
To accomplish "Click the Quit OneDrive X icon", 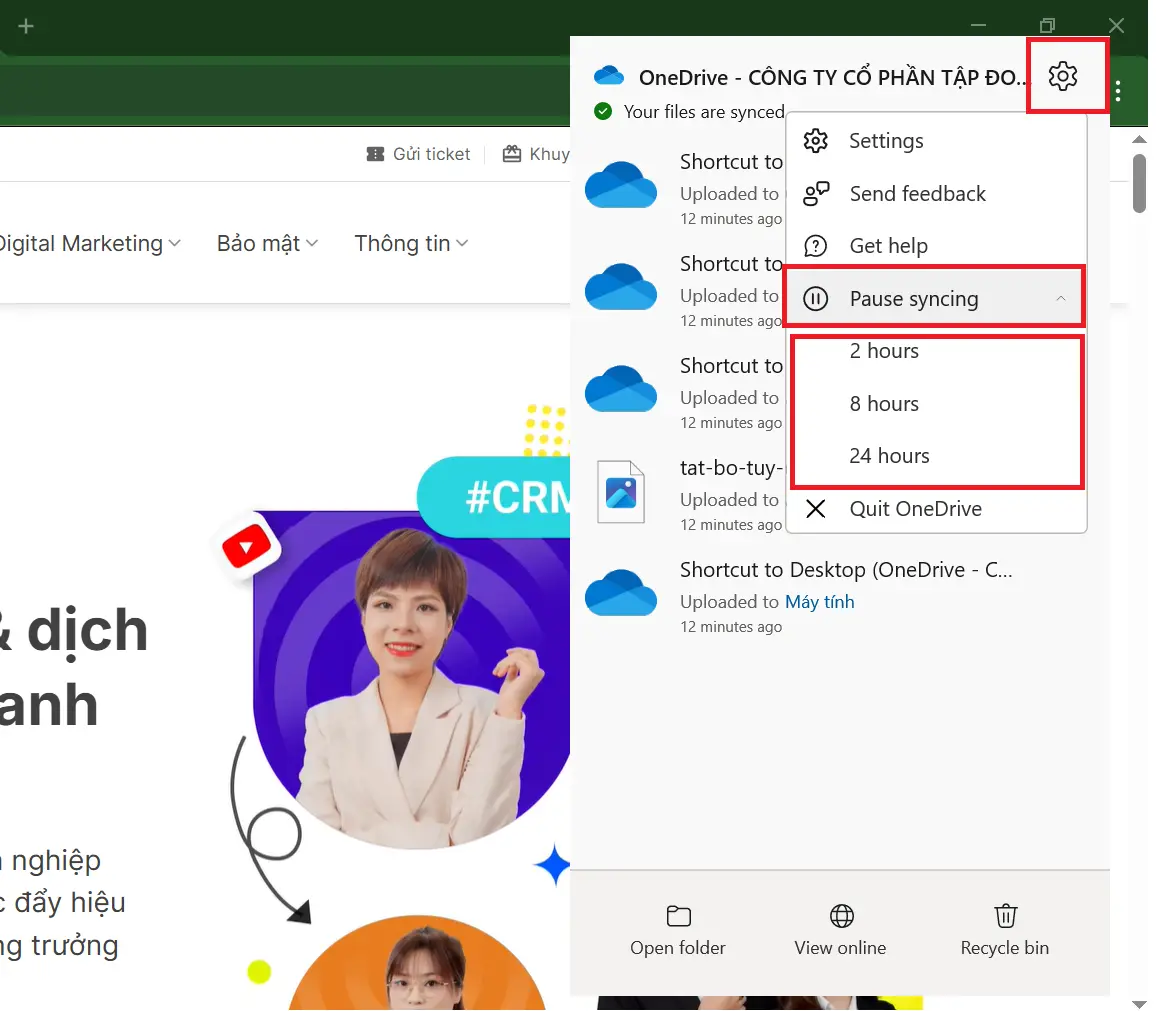I will [816, 509].
